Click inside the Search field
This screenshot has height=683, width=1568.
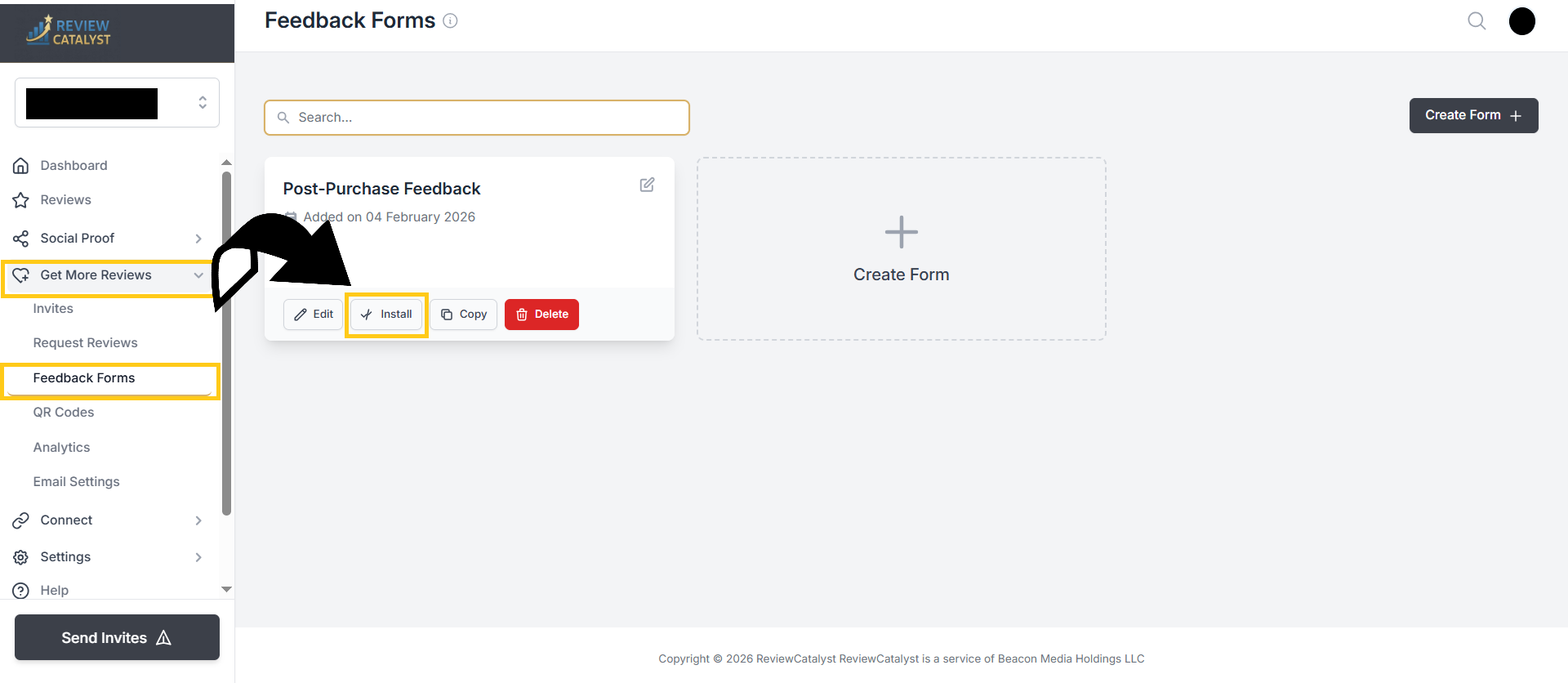click(476, 117)
